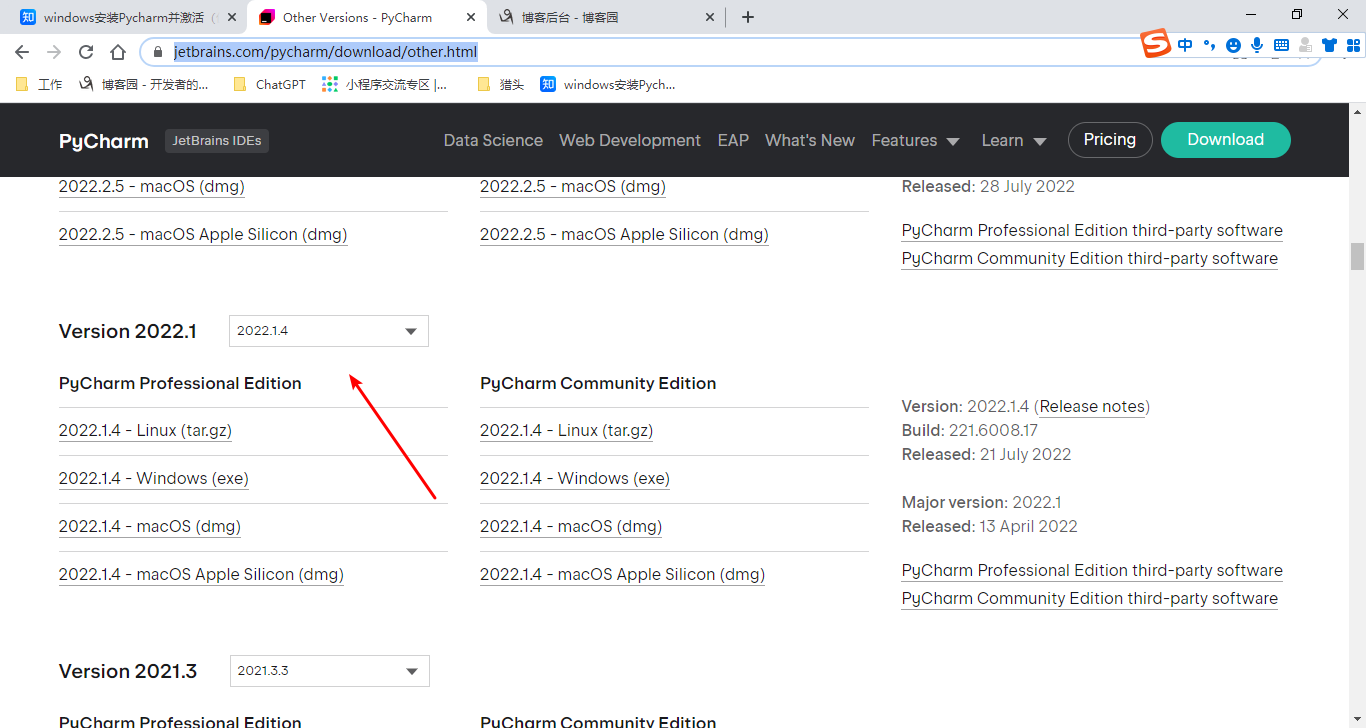Screen dimensions: 1366x728
Task: Click the Pricing button
Action: [1110, 140]
